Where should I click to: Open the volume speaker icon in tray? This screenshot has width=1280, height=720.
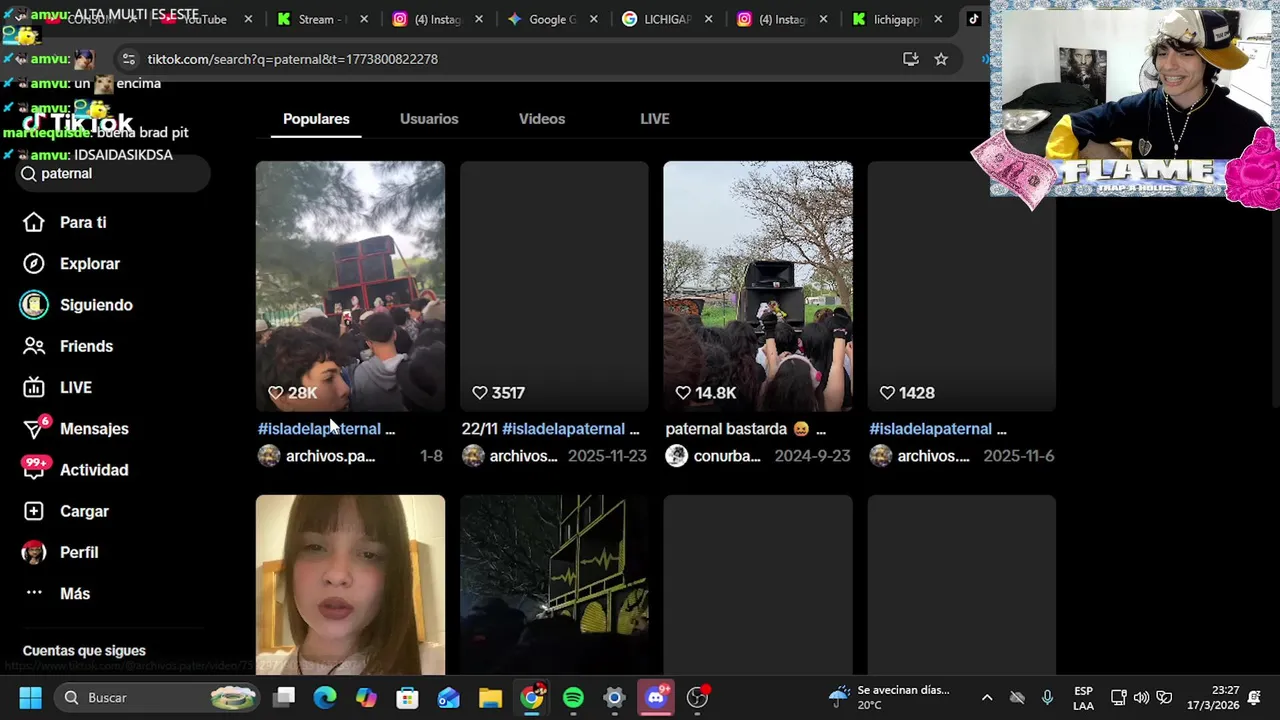(1141, 697)
